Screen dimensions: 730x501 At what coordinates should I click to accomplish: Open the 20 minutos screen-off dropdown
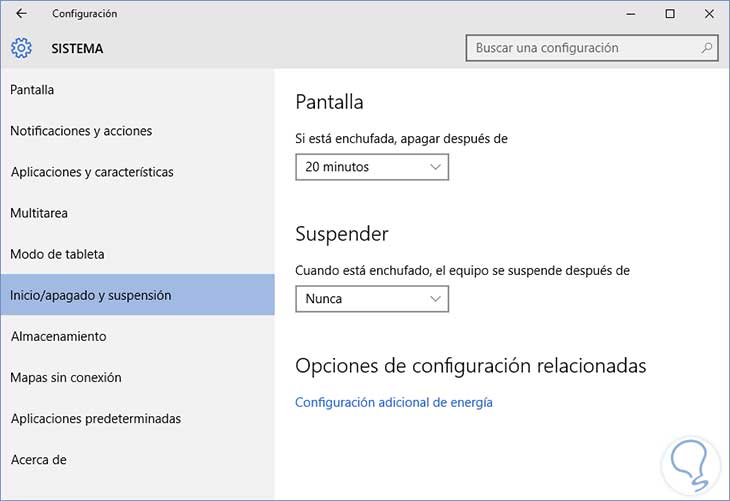coord(372,167)
